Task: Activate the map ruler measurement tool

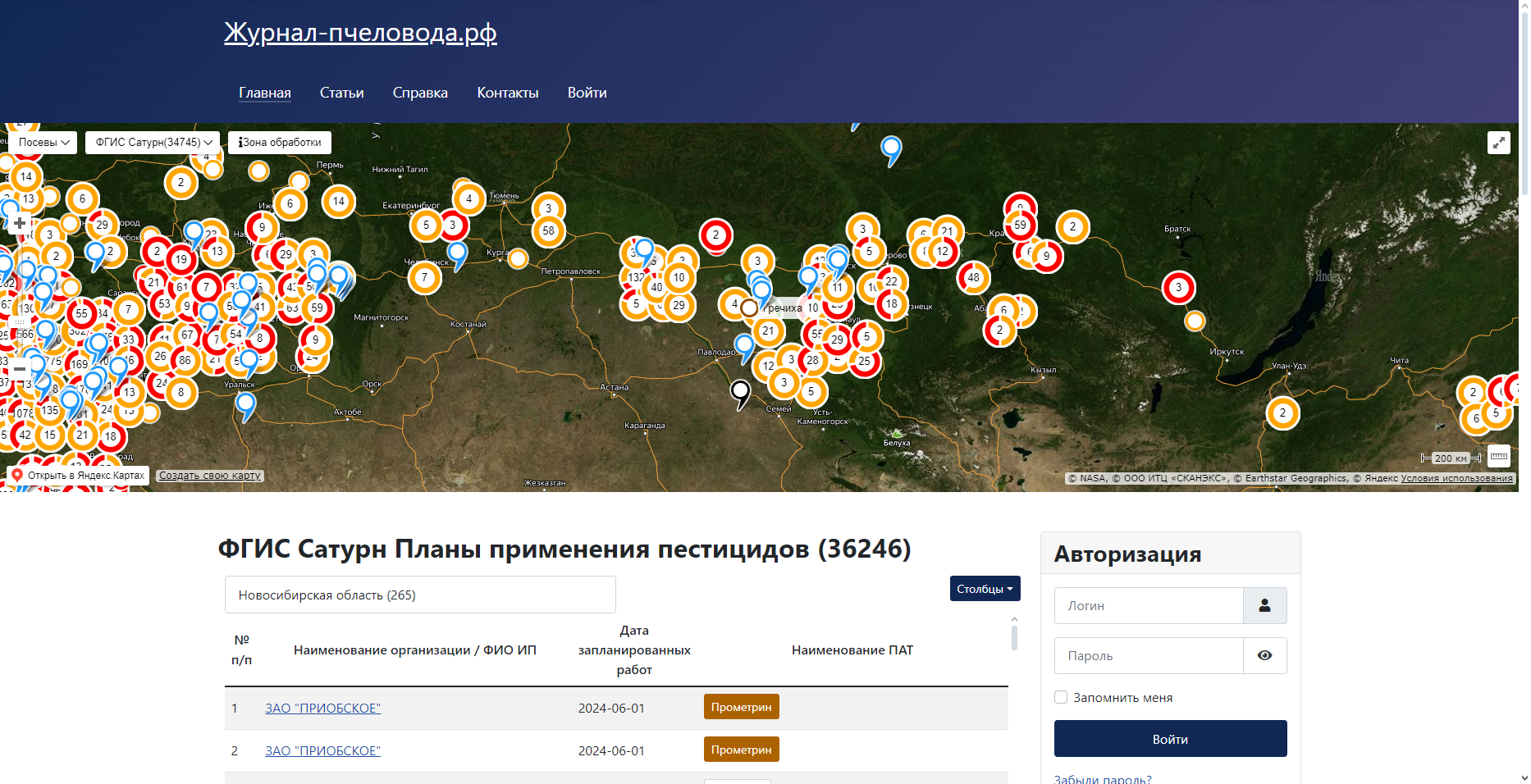Action: coord(1499,456)
